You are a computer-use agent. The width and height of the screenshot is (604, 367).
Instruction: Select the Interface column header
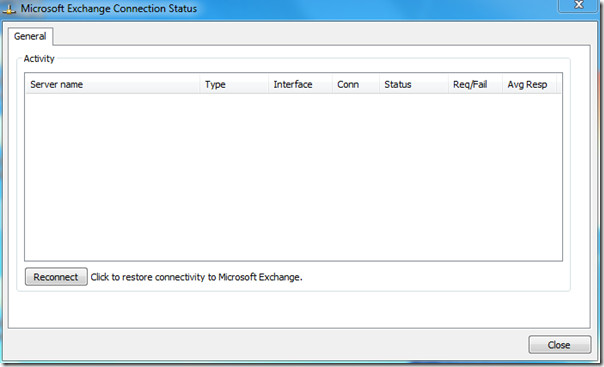pos(300,84)
